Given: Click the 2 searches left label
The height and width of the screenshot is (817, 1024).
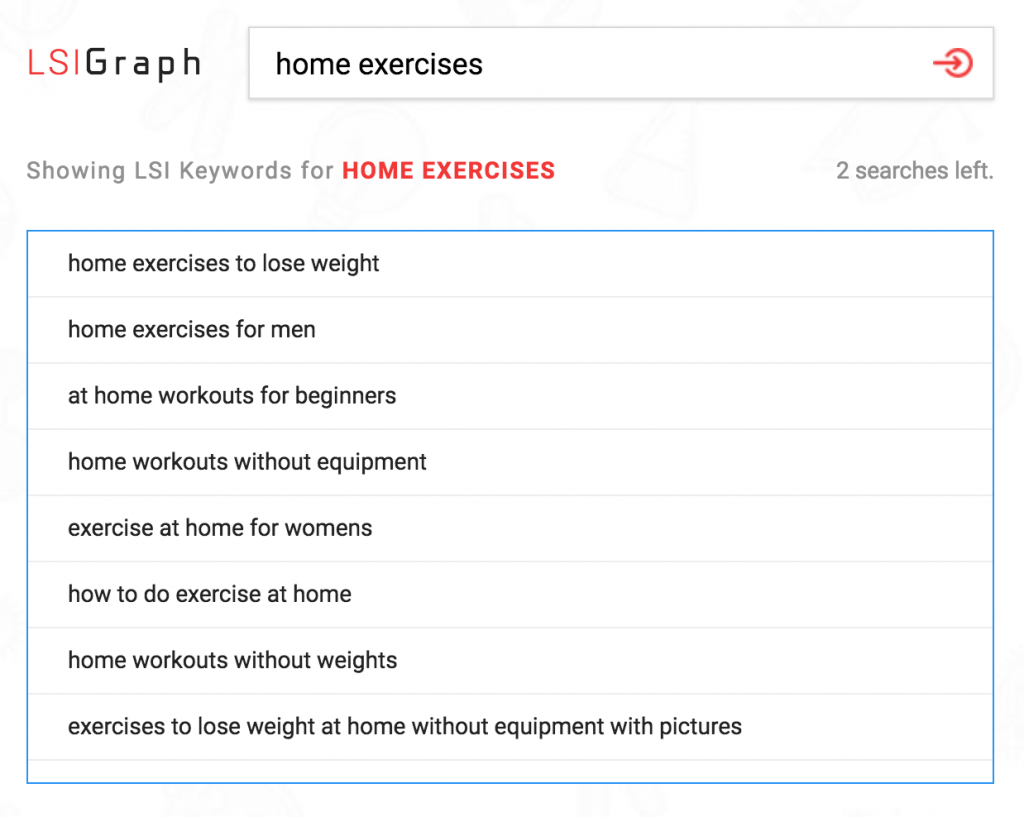Looking at the screenshot, I should (914, 170).
